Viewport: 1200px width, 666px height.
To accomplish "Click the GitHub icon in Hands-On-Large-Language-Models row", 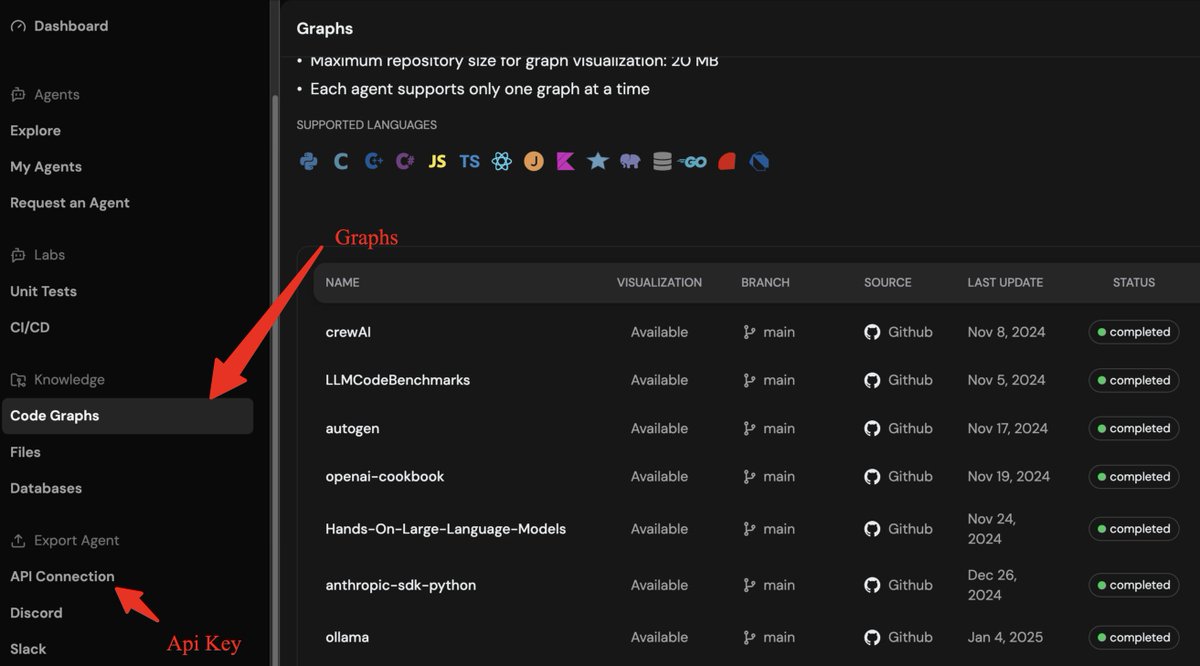I will point(872,529).
